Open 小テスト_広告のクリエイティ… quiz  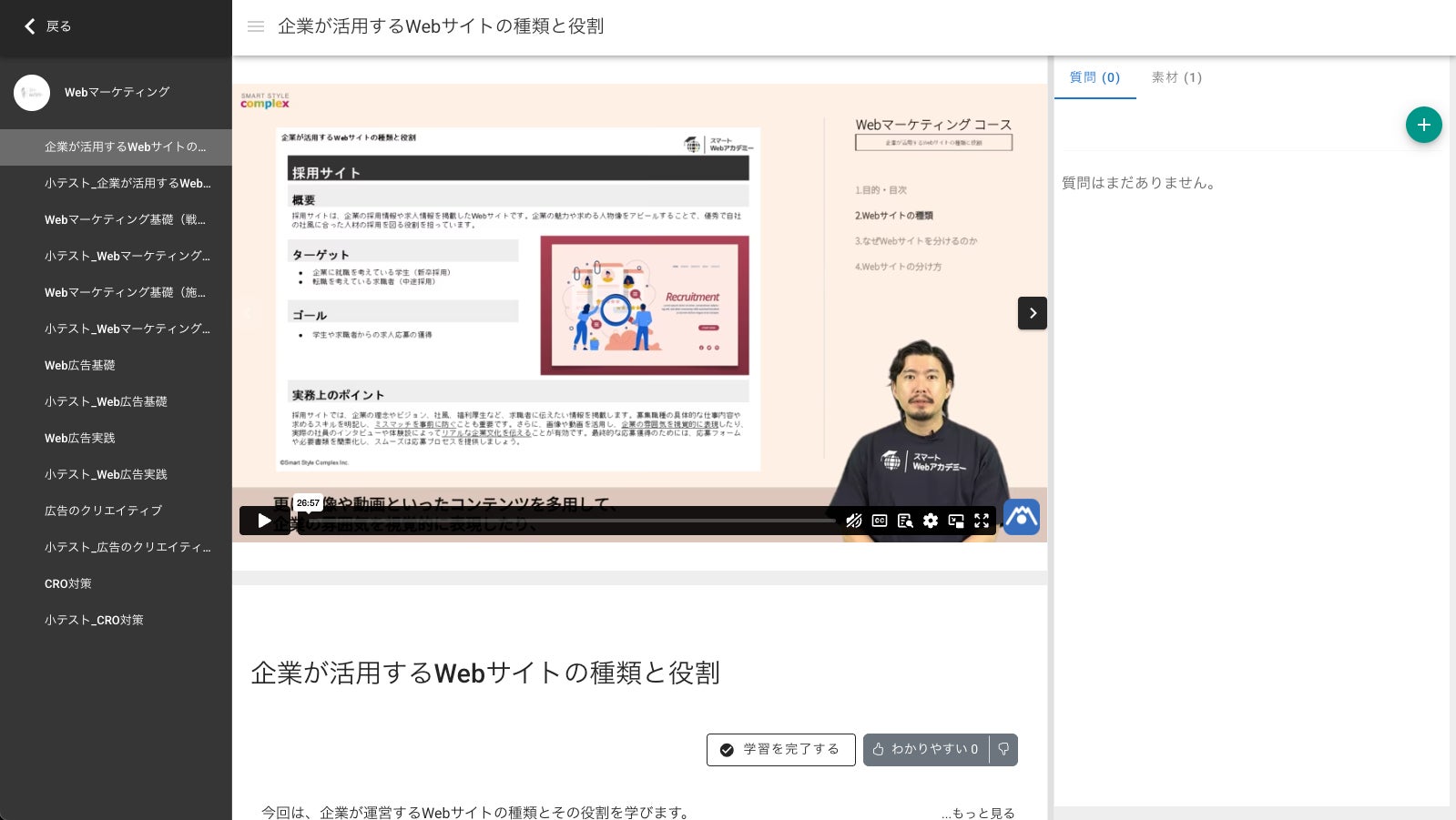pos(116,547)
